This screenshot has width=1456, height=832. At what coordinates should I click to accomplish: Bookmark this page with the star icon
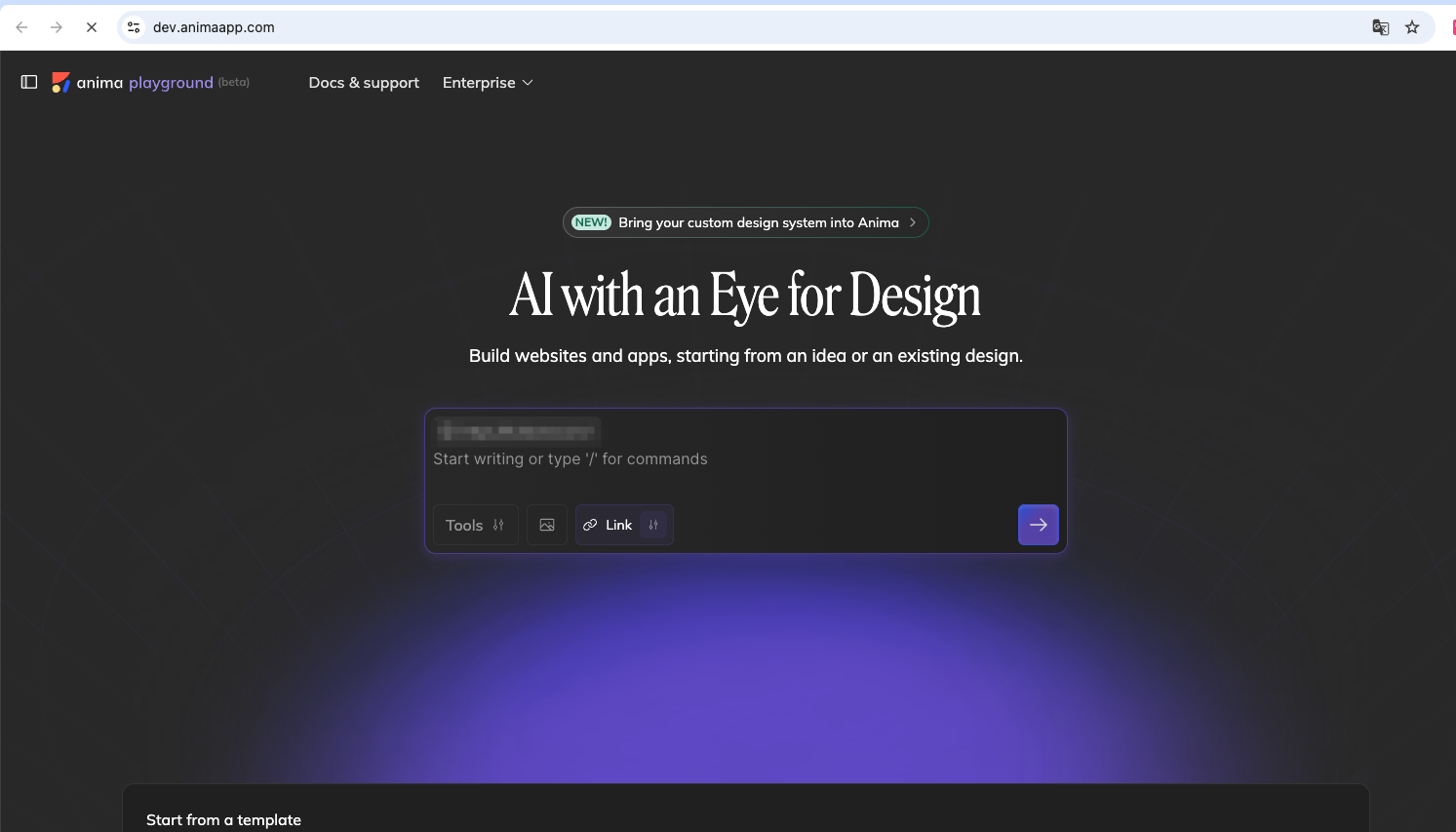click(1412, 27)
